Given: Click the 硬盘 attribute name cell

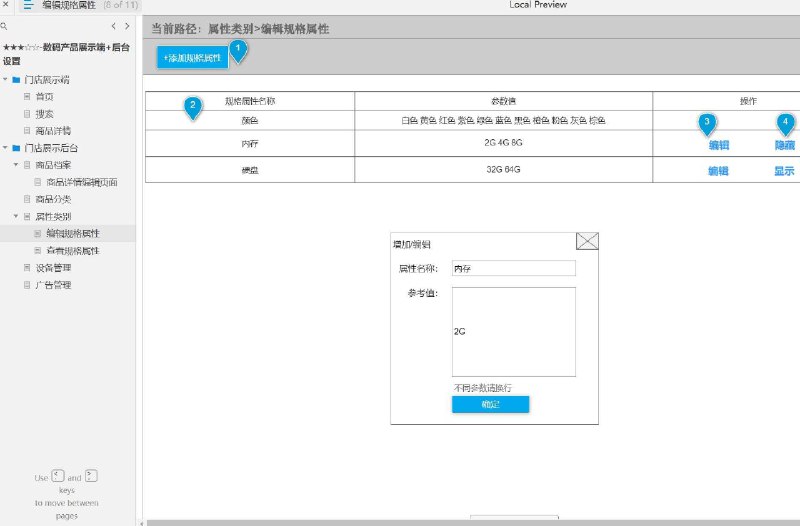Looking at the screenshot, I should (250, 170).
